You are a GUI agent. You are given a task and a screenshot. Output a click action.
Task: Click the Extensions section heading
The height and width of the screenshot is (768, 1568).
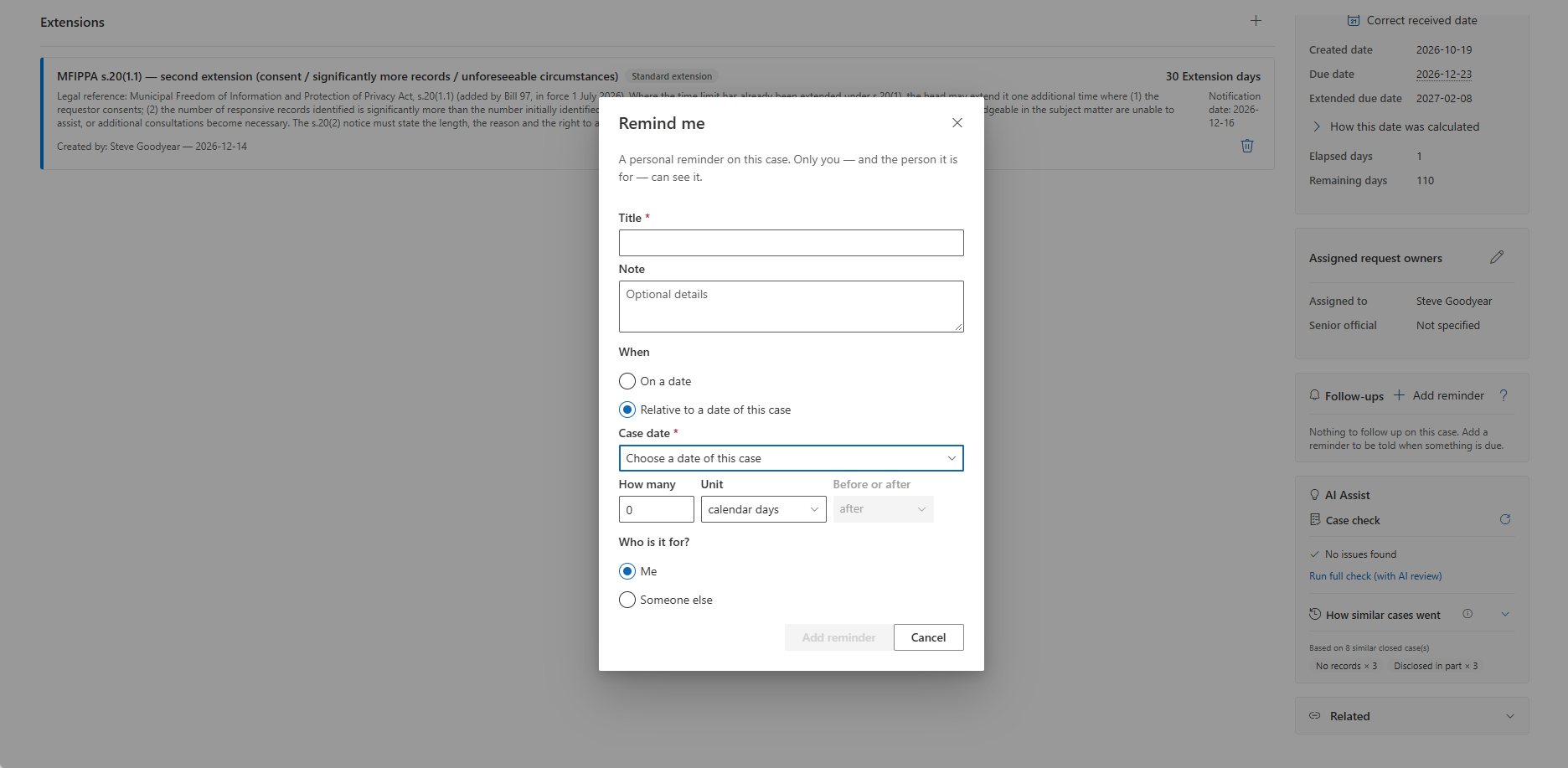(x=72, y=23)
